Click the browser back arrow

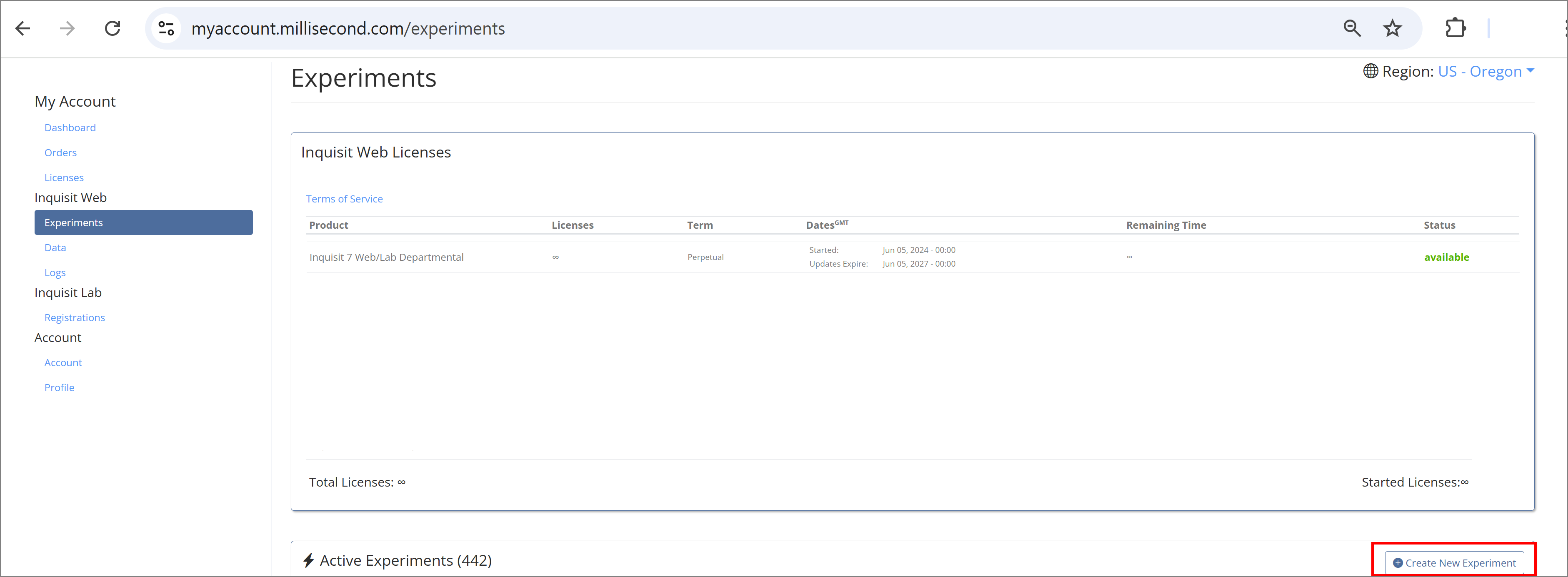tap(23, 29)
